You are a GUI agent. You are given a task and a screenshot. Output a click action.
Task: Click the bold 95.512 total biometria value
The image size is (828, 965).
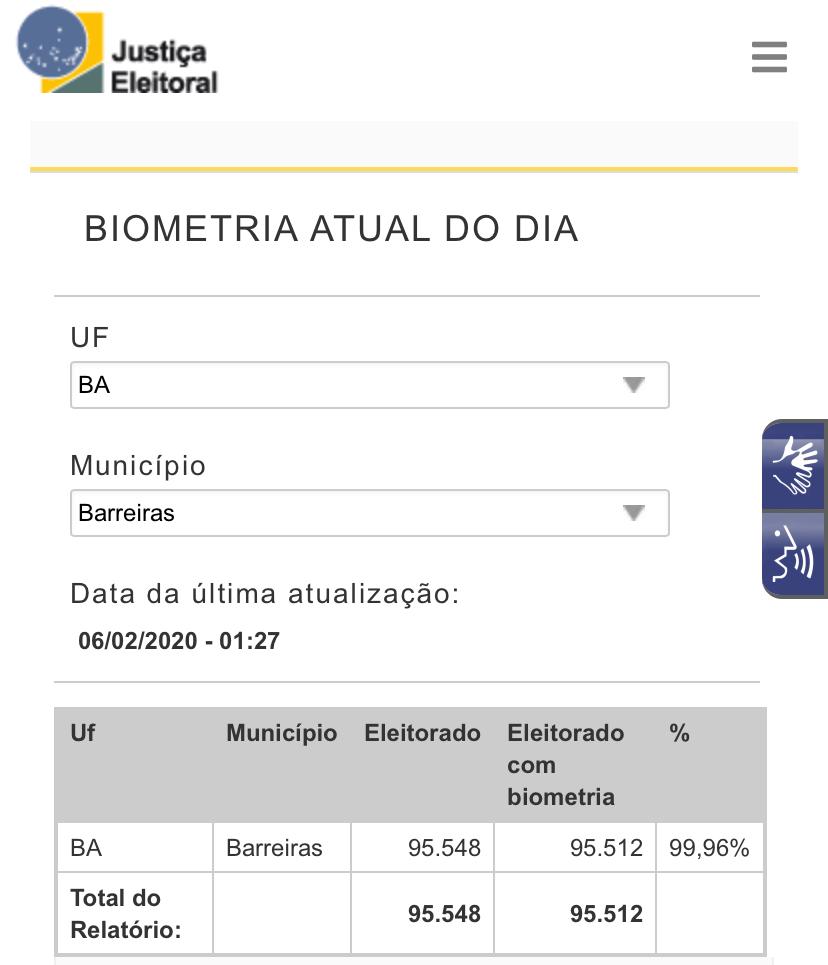[x=606, y=914]
